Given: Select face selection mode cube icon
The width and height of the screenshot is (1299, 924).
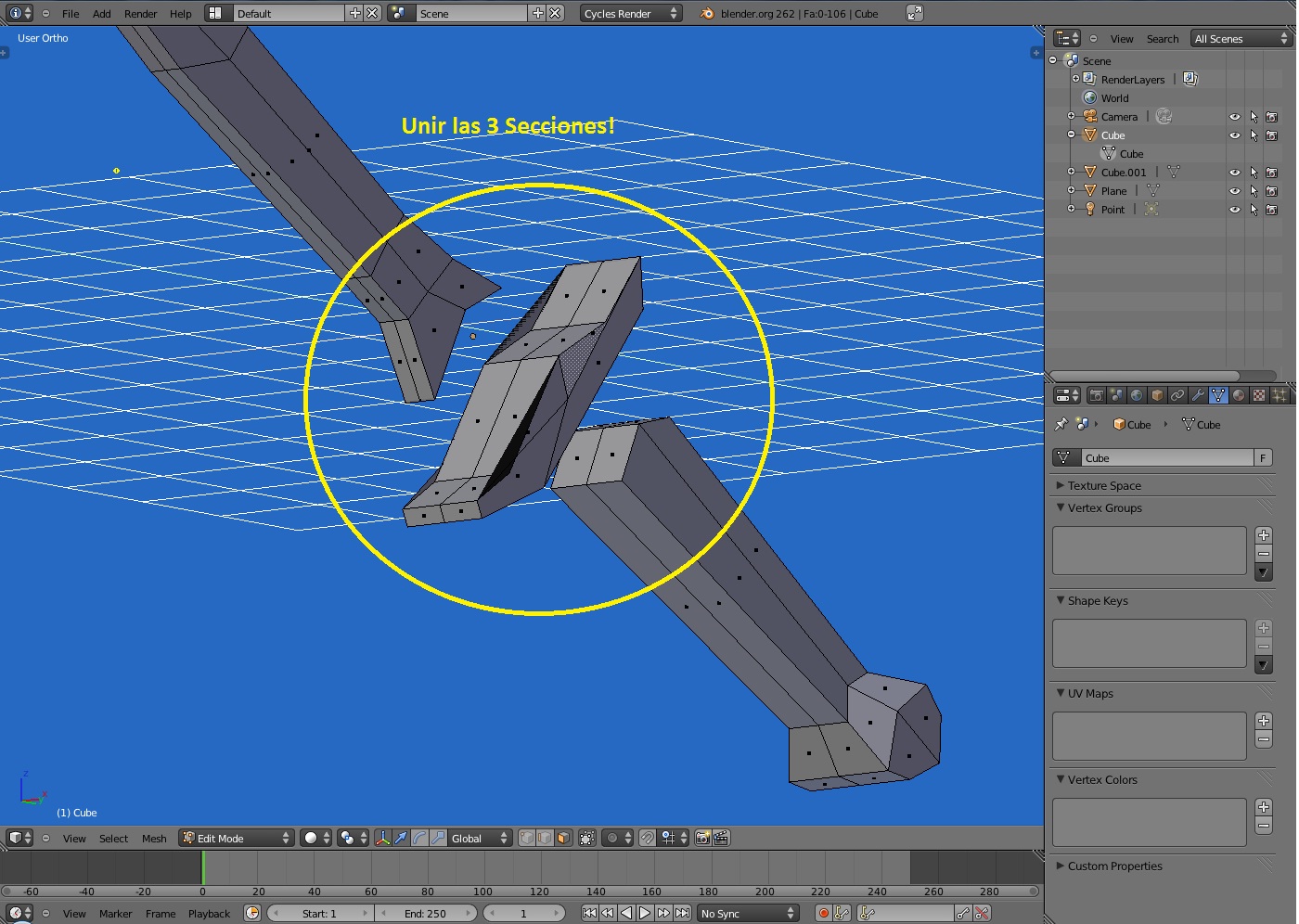Looking at the screenshot, I should 563,838.
